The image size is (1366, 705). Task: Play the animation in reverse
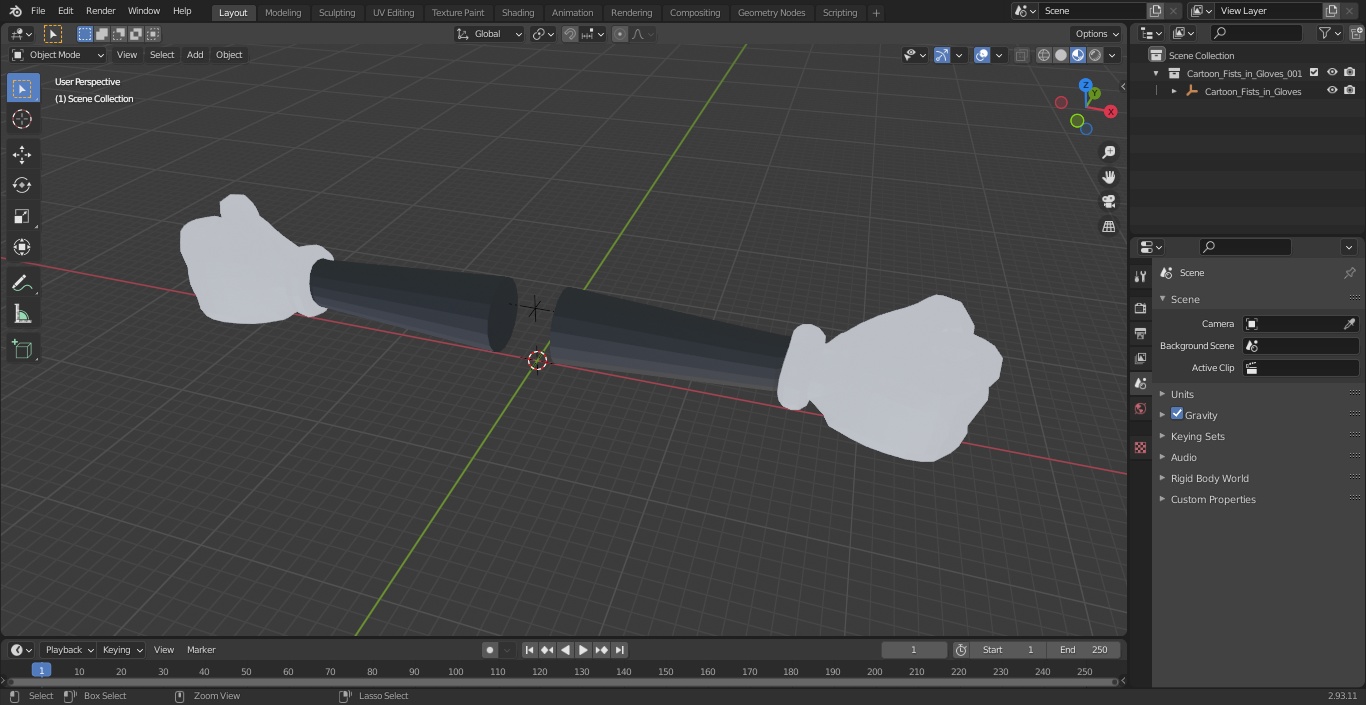coord(565,650)
